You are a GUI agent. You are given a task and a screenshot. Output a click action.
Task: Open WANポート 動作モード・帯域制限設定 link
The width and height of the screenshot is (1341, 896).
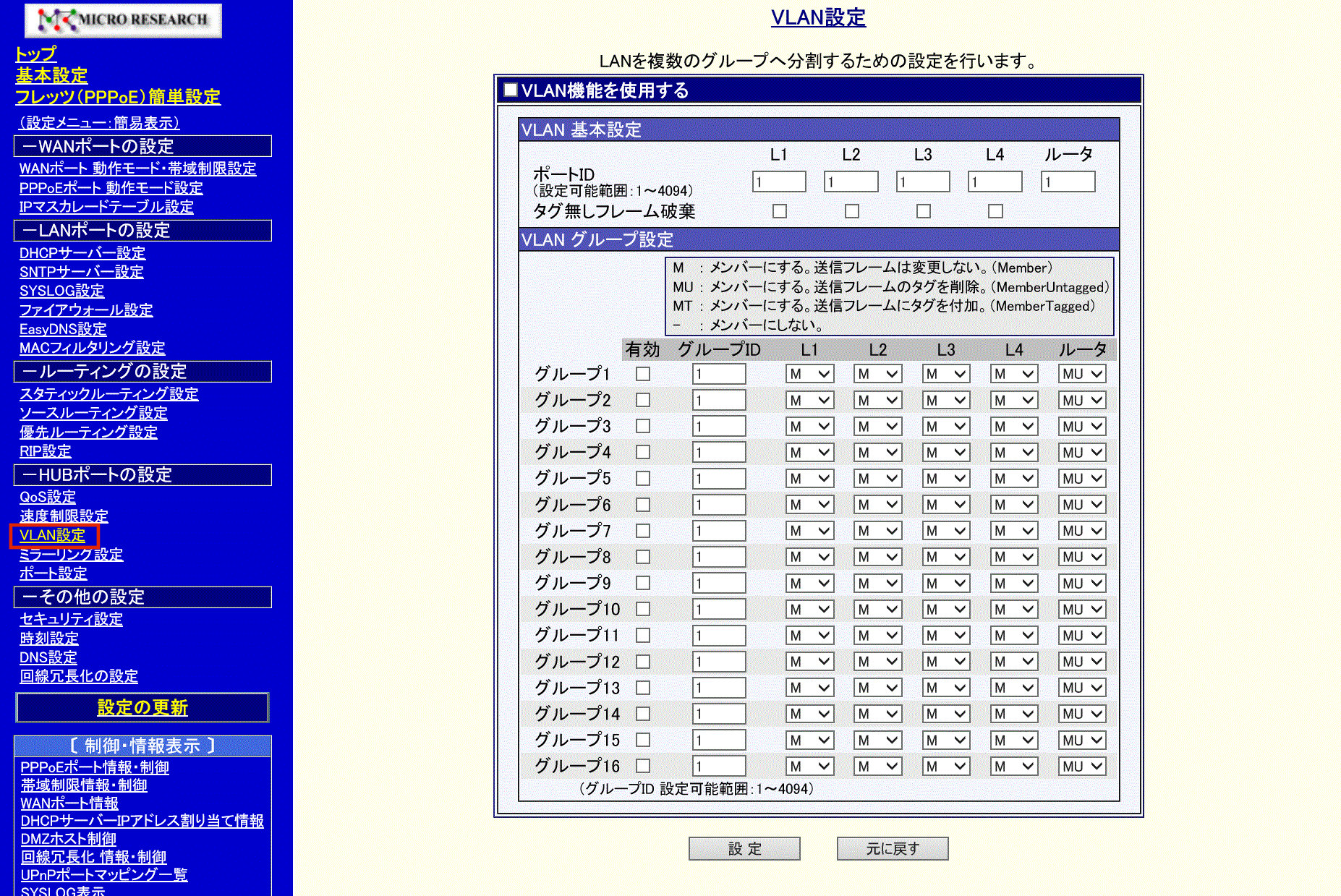[x=138, y=168]
